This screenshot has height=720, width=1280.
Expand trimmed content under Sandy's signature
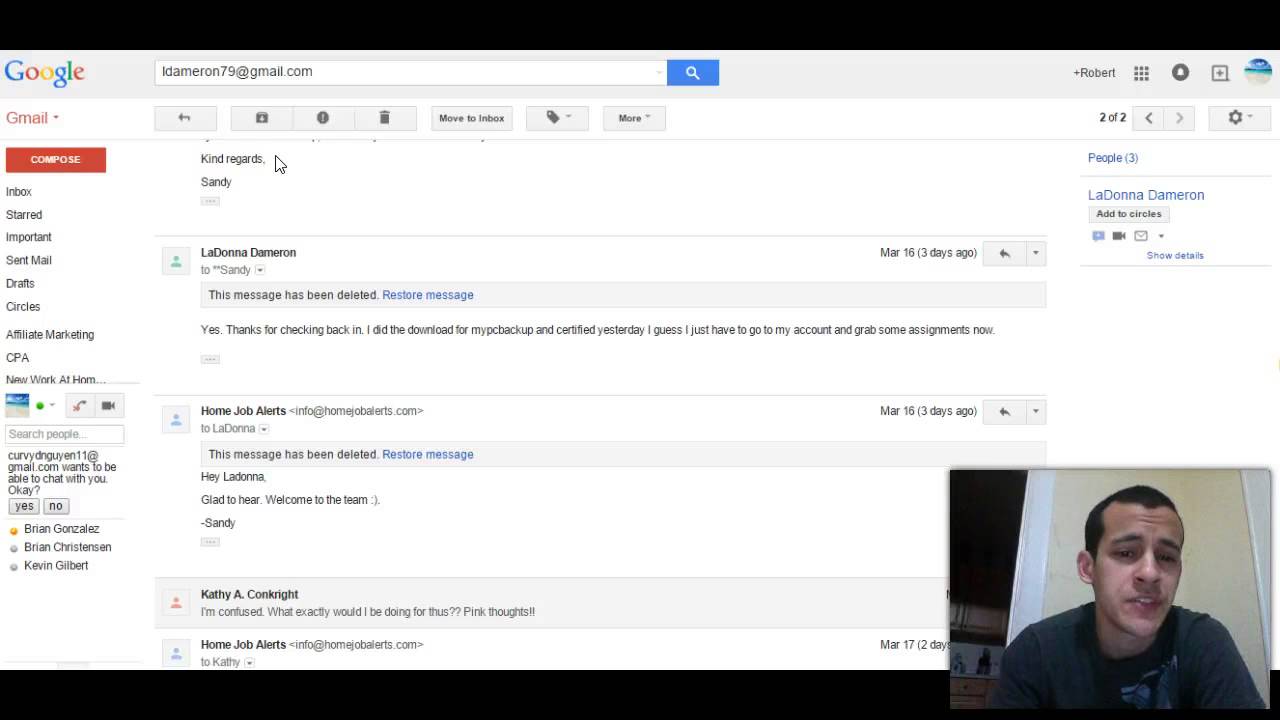[210, 201]
